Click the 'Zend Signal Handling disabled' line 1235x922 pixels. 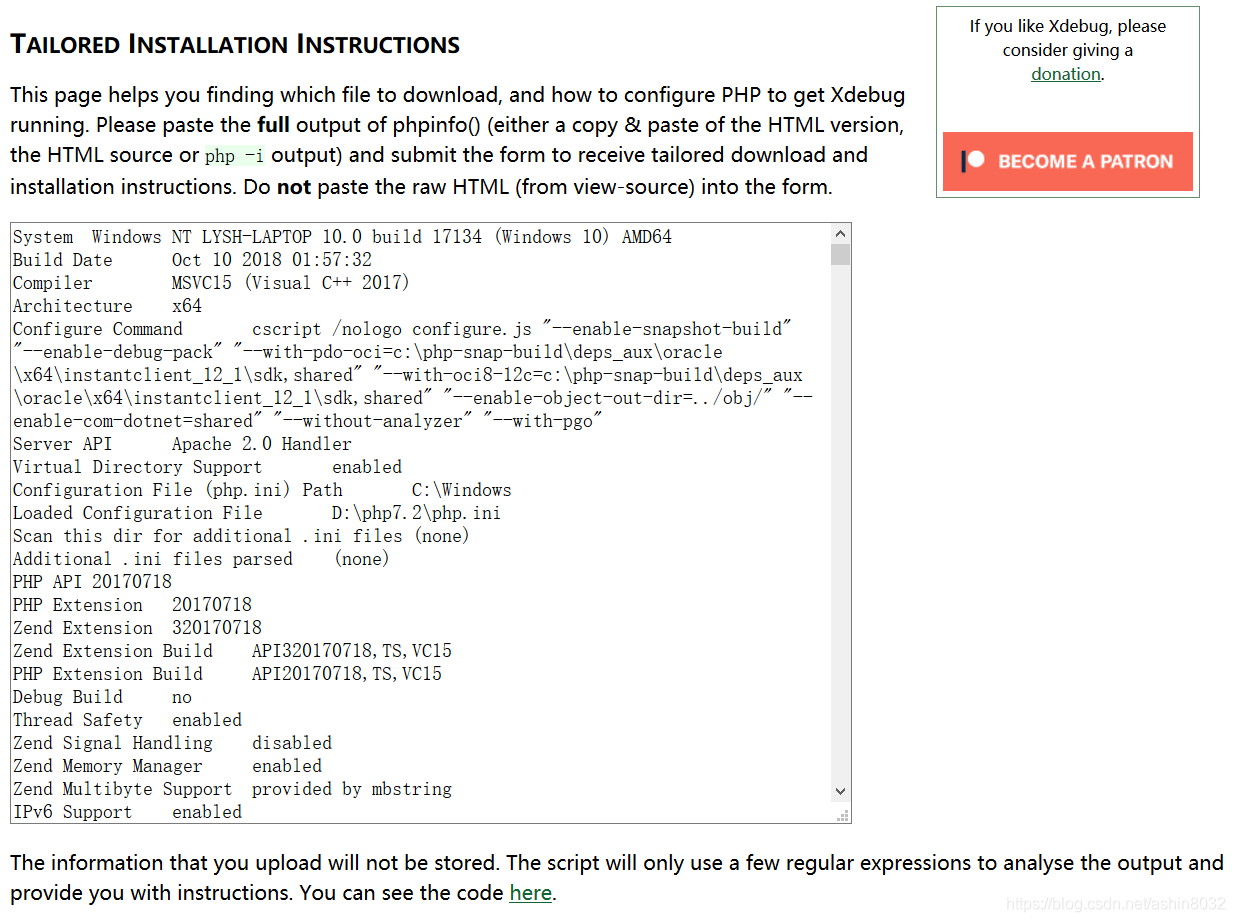click(172, 743)
